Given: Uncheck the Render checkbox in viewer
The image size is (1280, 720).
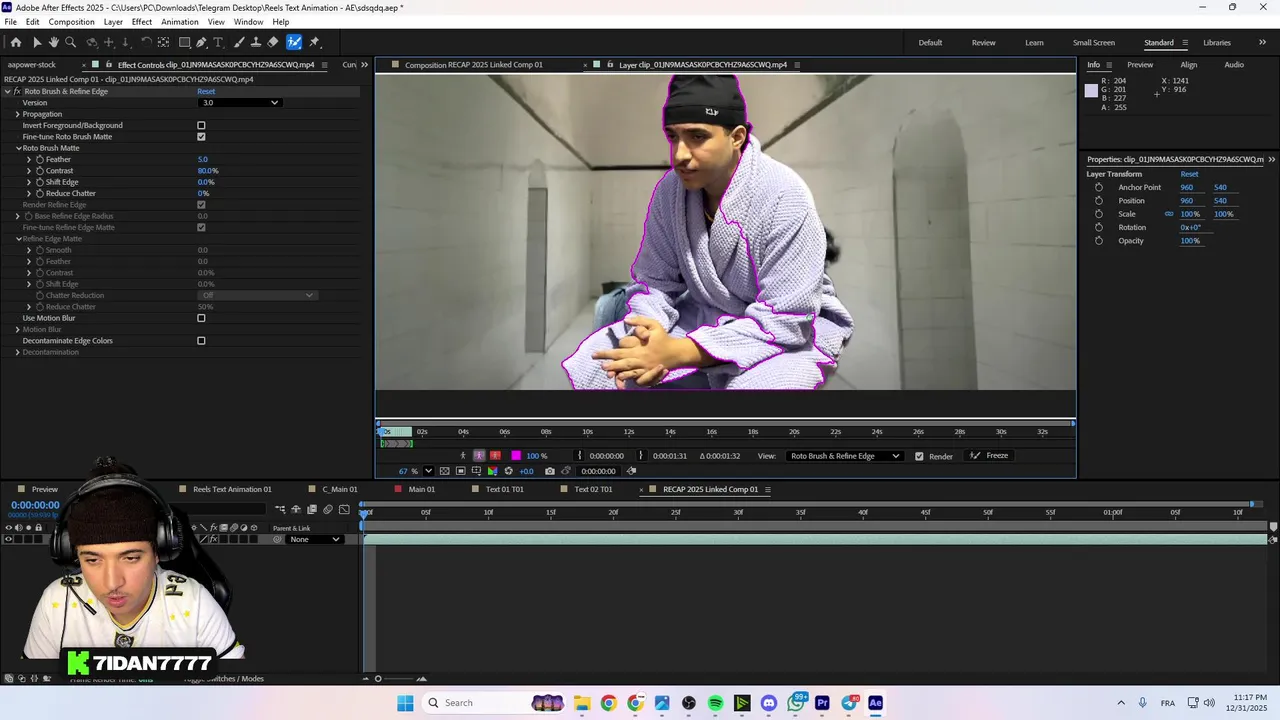Looking at the screenshot, I should (x=919, y=456).
